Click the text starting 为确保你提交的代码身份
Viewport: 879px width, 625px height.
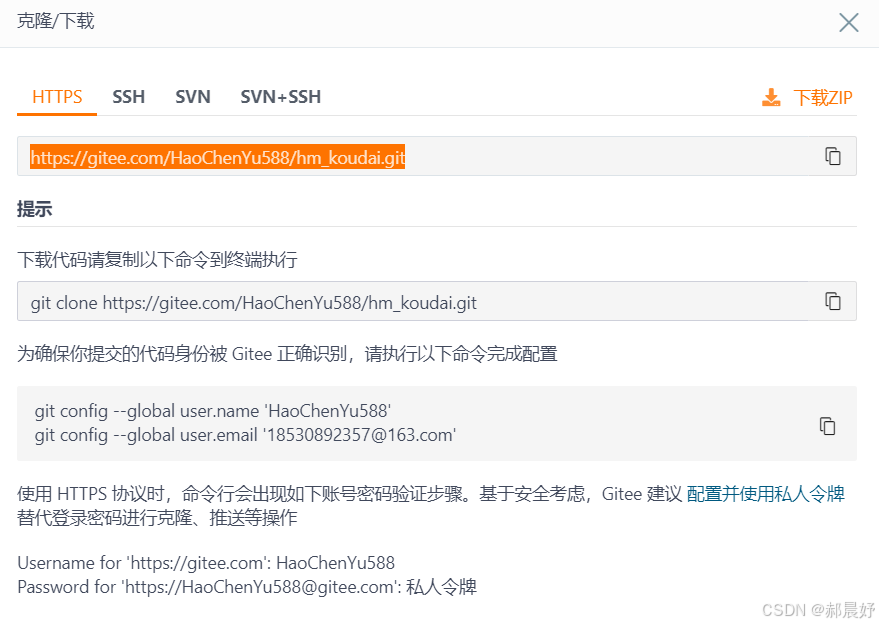(287, 354)
